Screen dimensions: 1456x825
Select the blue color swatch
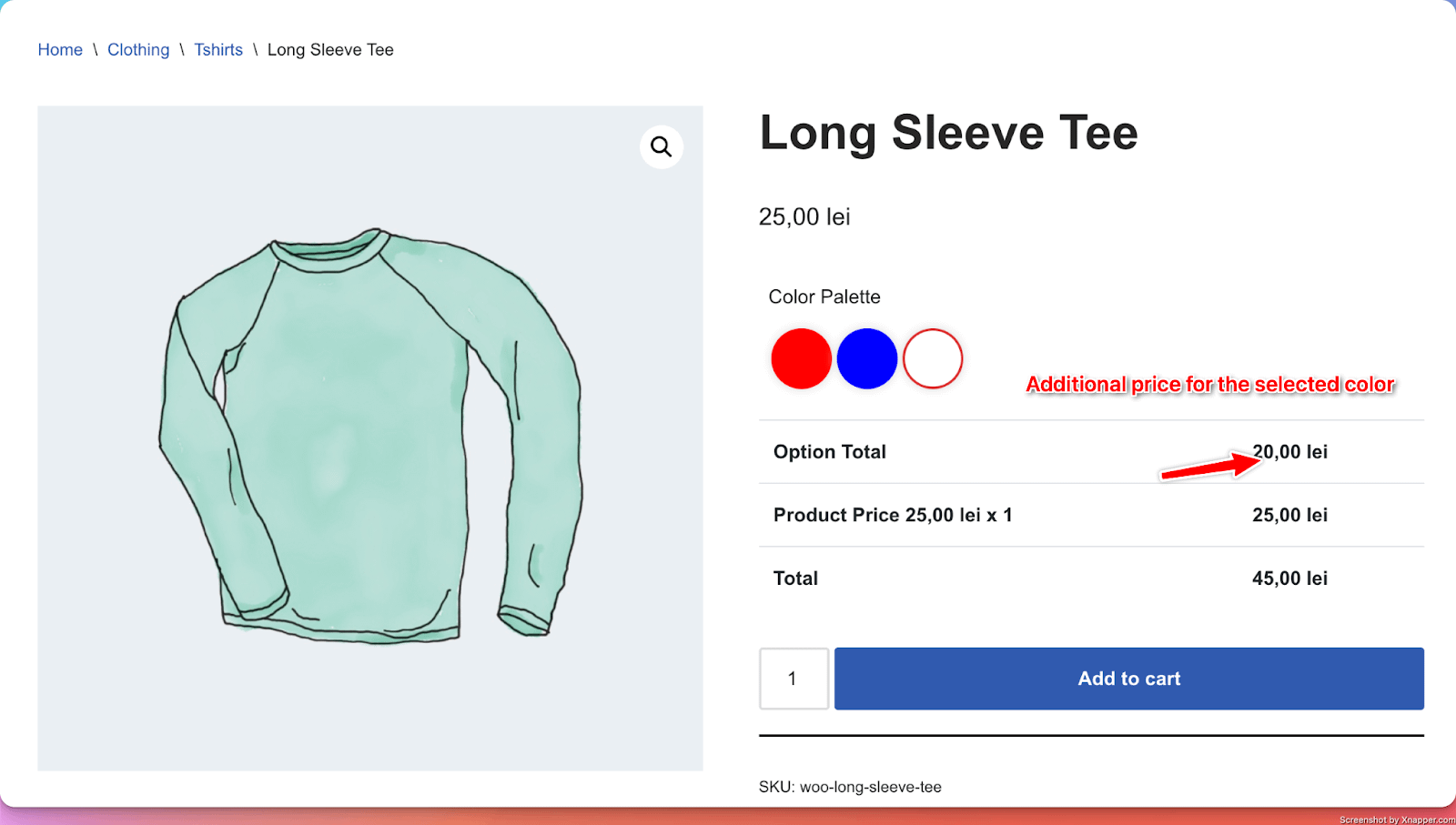pos(866,358)
